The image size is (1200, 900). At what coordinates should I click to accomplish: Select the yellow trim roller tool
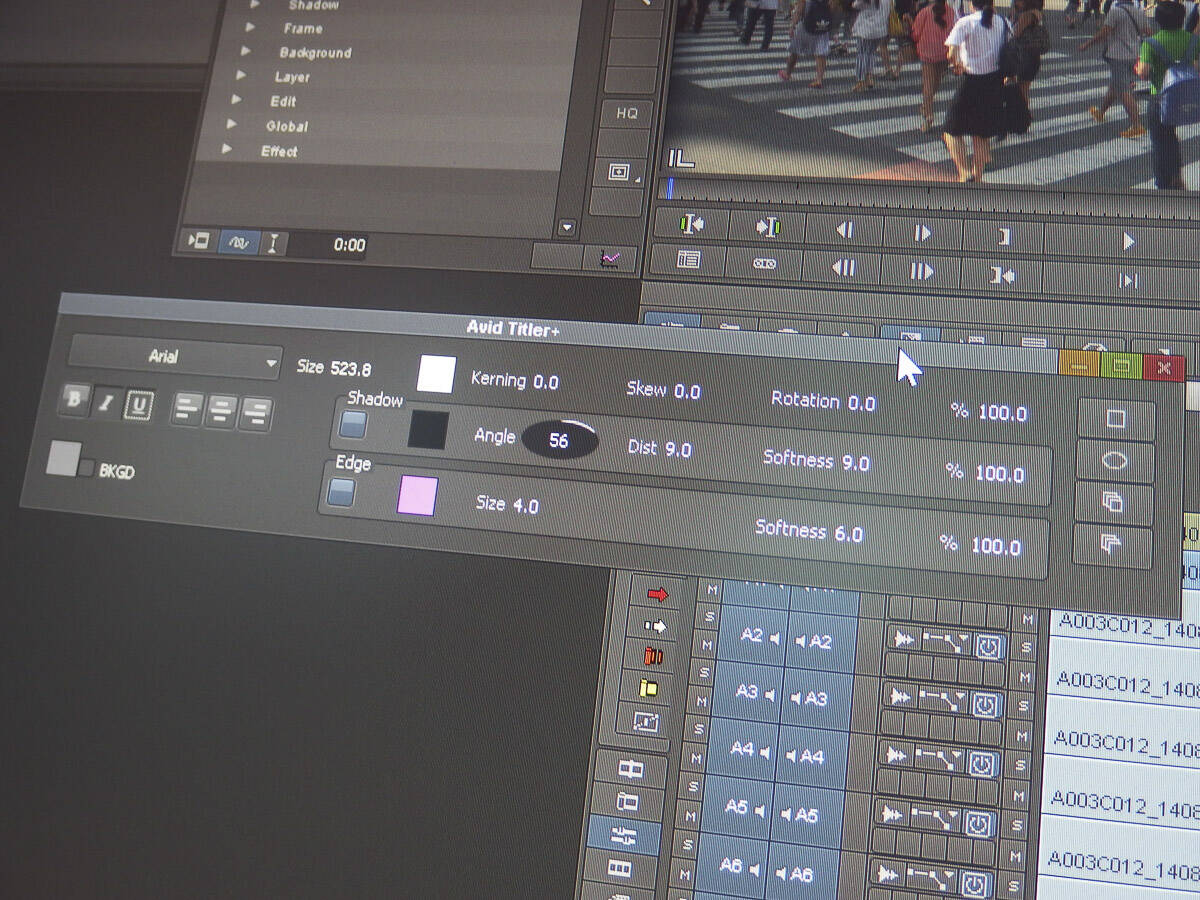pos(650,688)
